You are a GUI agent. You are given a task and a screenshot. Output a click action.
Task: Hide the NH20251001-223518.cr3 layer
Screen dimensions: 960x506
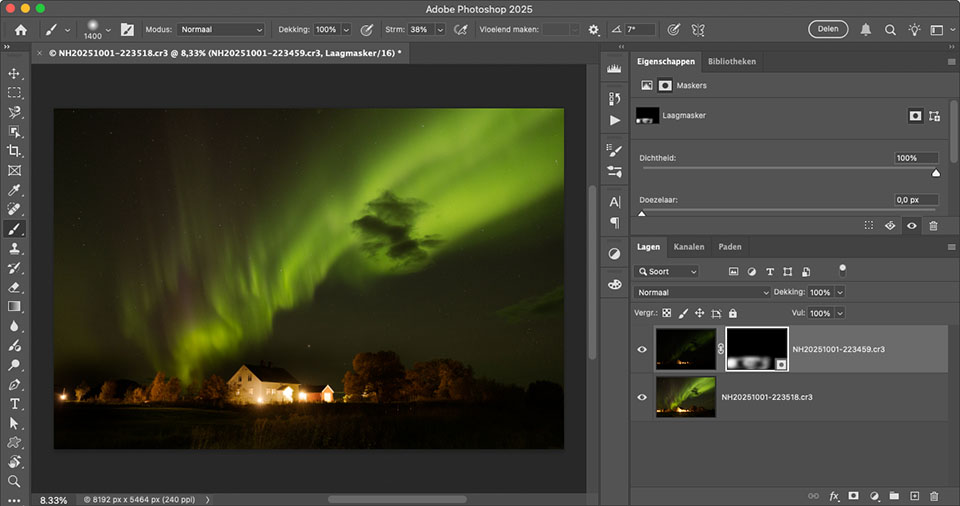tap(642, 397)
